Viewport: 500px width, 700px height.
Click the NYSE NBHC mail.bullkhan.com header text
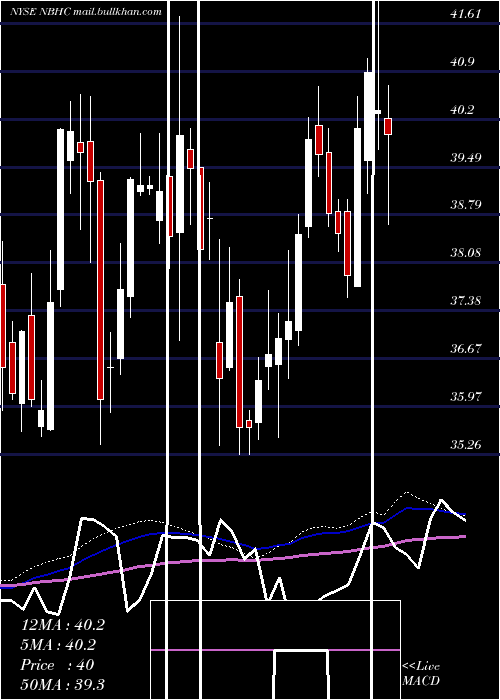(86, 12)
